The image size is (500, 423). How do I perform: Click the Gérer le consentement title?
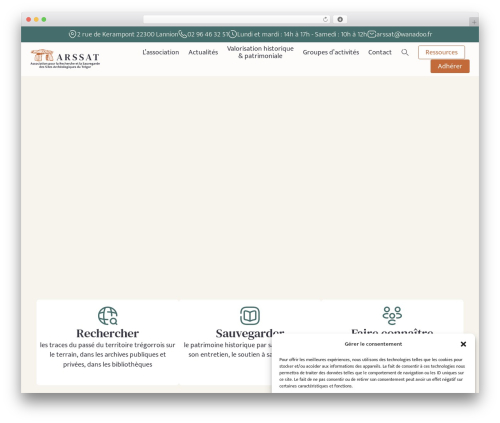pyautogui.click(x=373, y=344)
